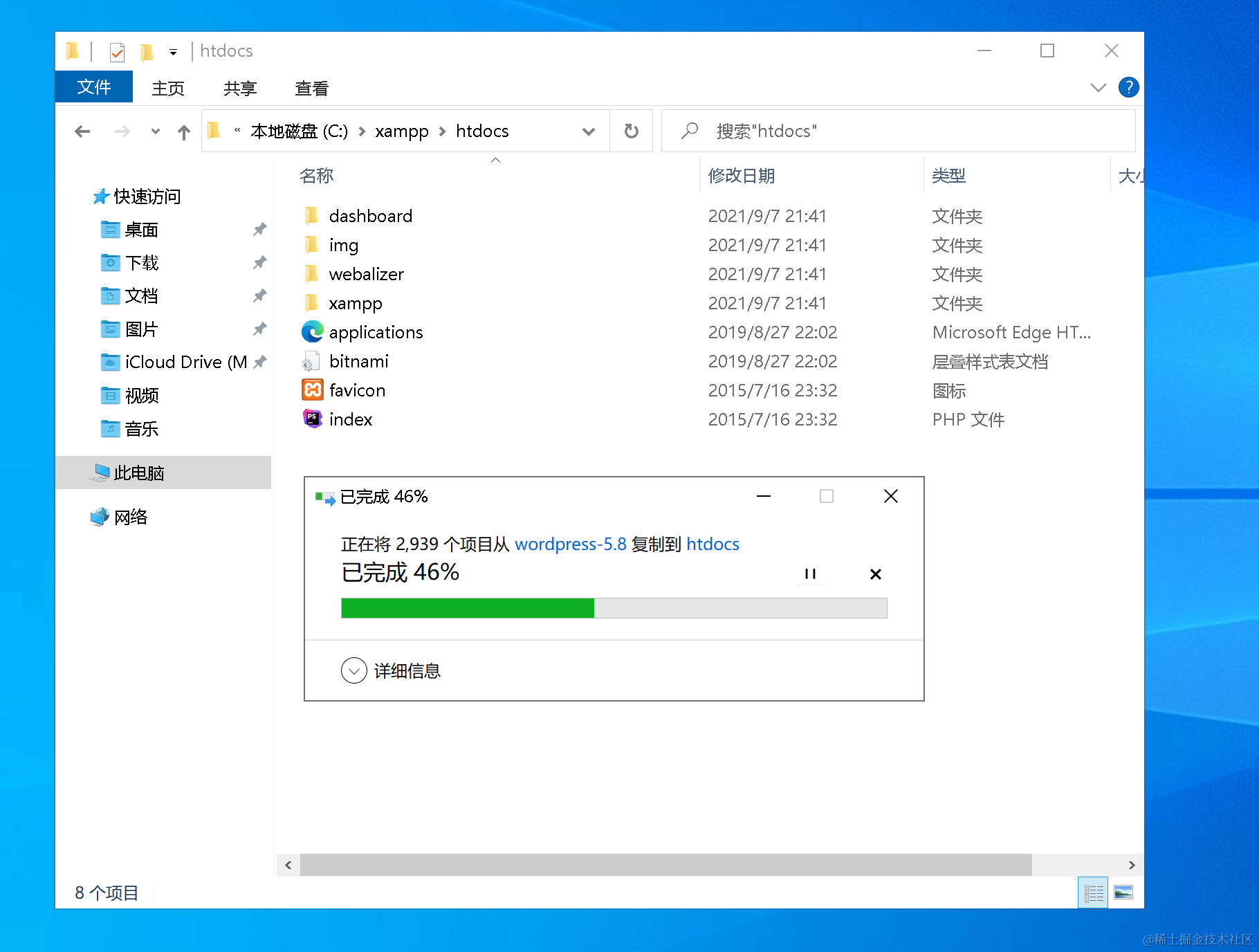Image resolution: width=1259 pixels, height=952 pixels.
Task: Click the search htdocs input field
Action: point(898,131)
